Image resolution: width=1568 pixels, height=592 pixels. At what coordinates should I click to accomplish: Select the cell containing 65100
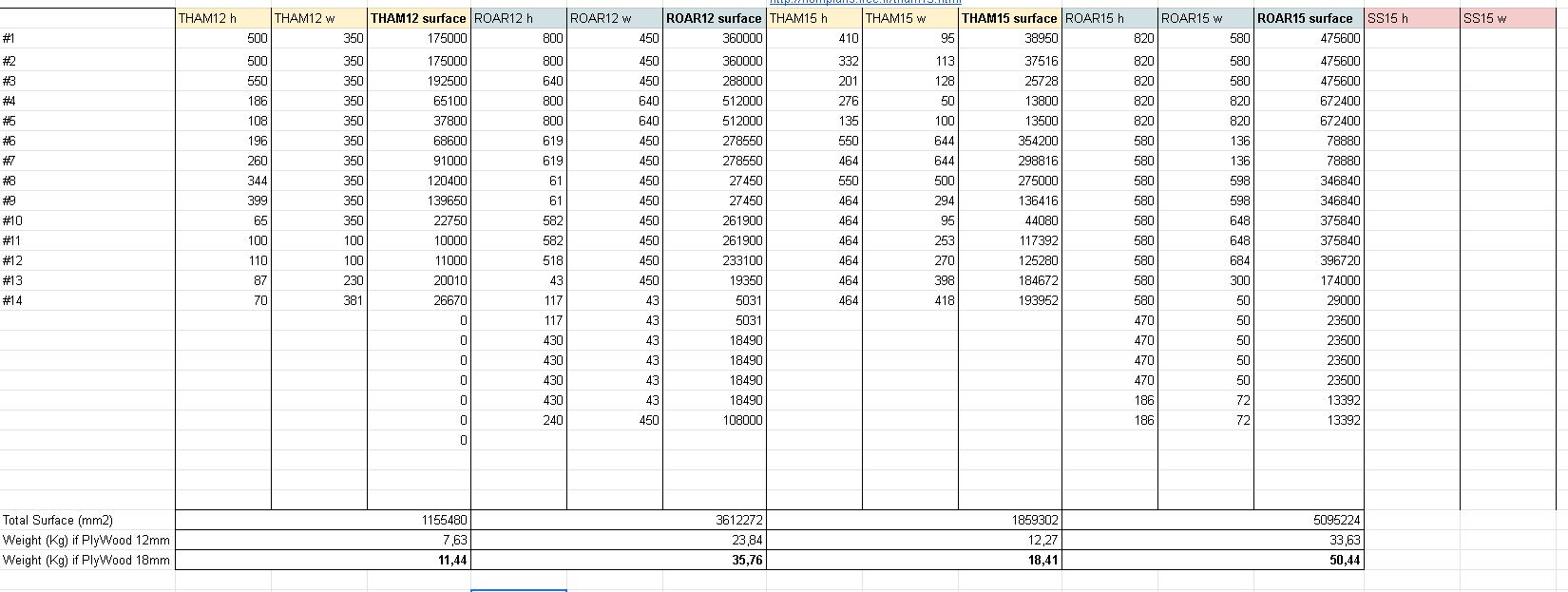click(x=419, y=101)
